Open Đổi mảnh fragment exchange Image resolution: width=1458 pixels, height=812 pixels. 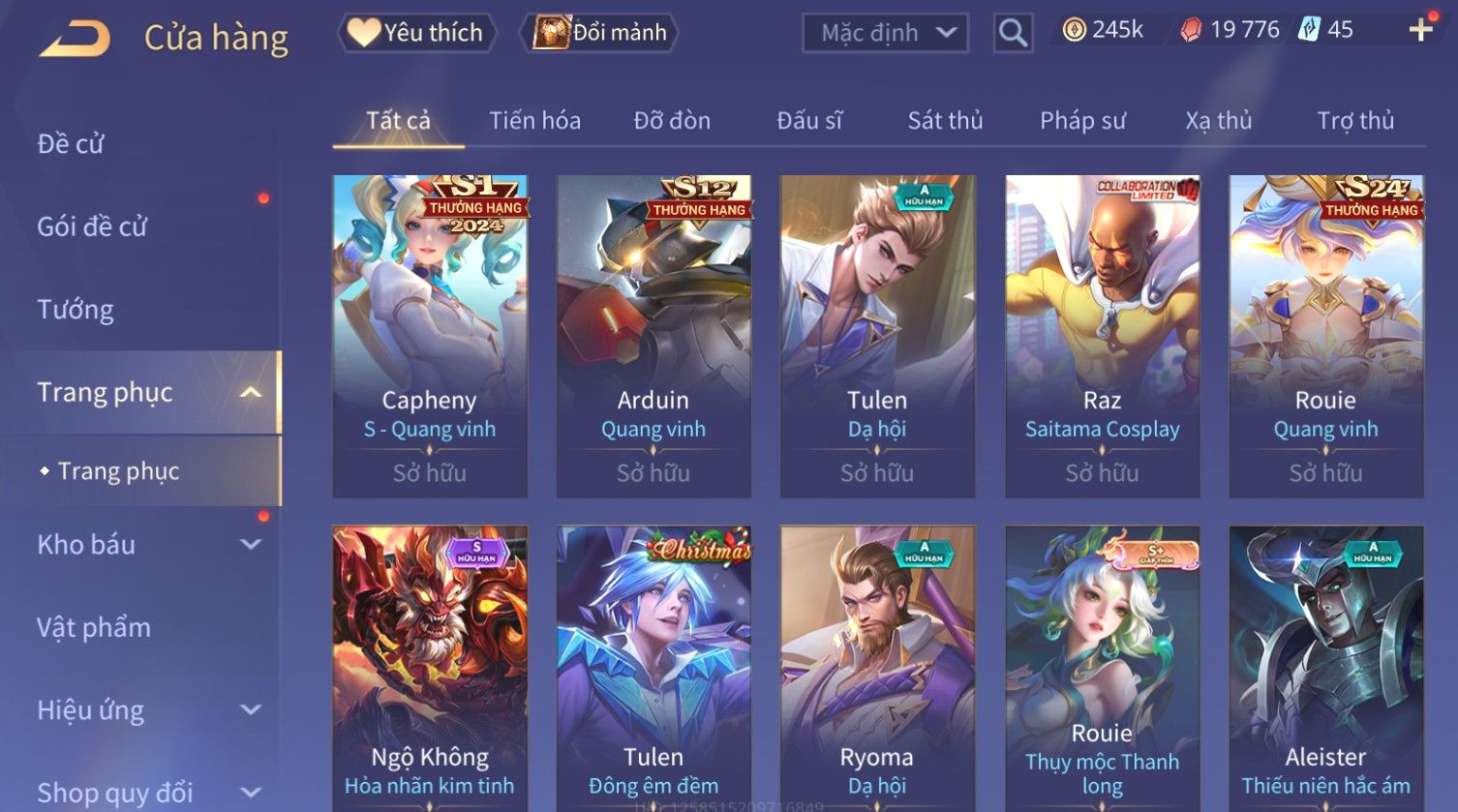tap(599, 33)
